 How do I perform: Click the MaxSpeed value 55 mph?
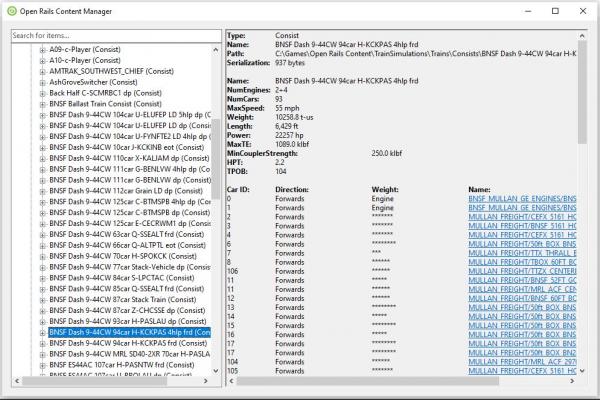287,108
